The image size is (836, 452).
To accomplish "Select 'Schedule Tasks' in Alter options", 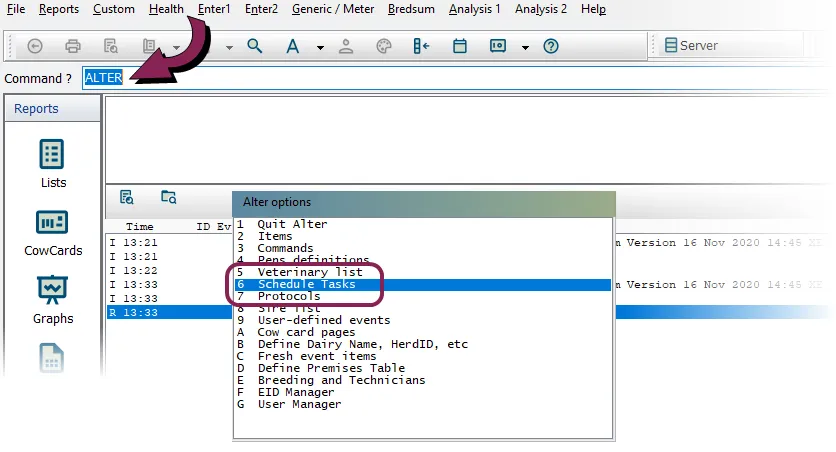I will [x=423, y=284].
